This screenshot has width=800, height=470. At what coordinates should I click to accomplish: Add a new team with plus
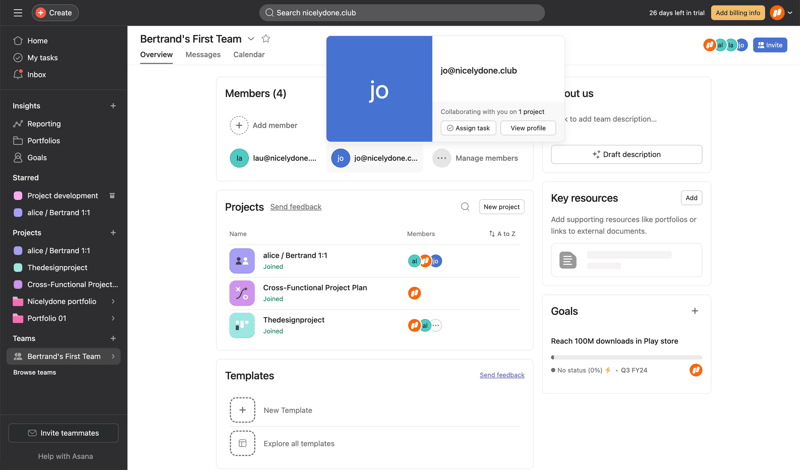tap(113, 338)
